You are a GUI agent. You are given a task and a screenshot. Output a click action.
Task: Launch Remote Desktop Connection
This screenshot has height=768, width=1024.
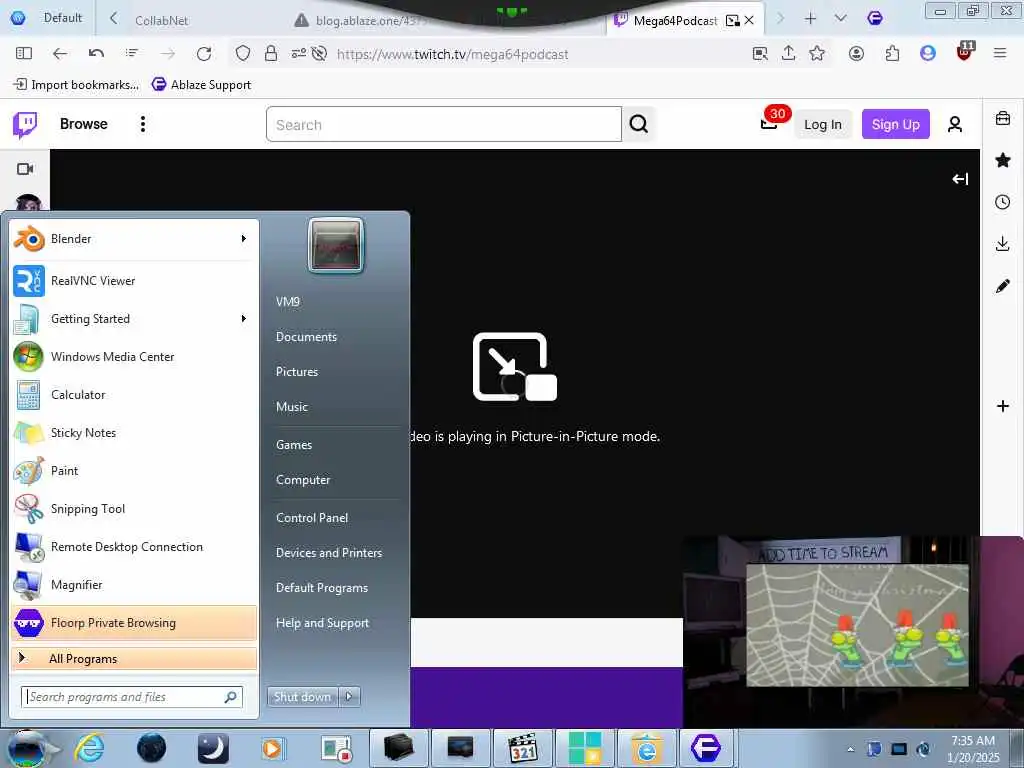click(134, 547)
